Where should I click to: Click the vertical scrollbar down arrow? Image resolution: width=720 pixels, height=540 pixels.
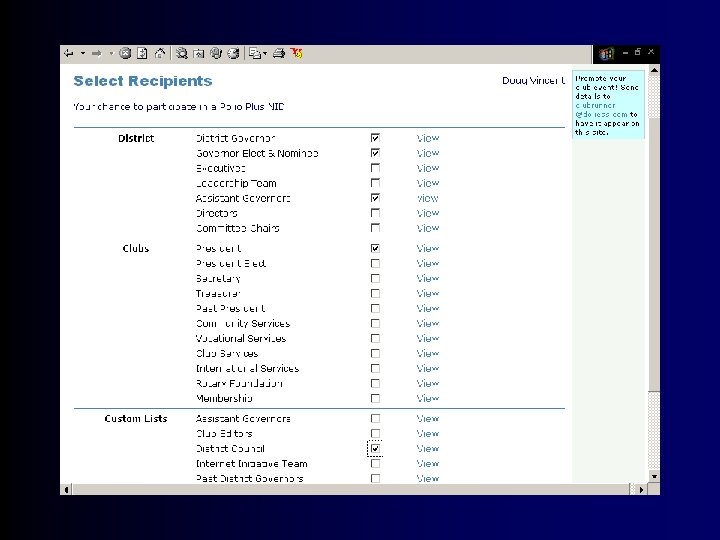click(654, 477)
